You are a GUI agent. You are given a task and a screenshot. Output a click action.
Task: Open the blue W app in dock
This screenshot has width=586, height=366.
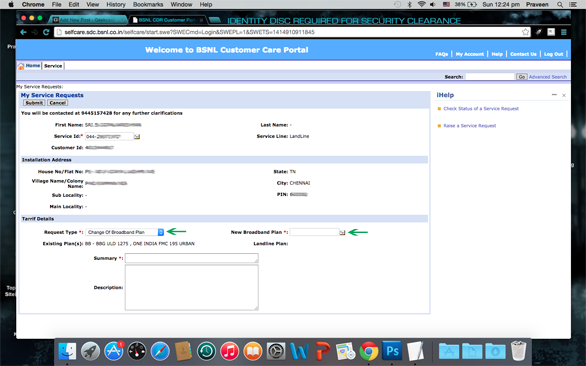(x=299, y=351)
